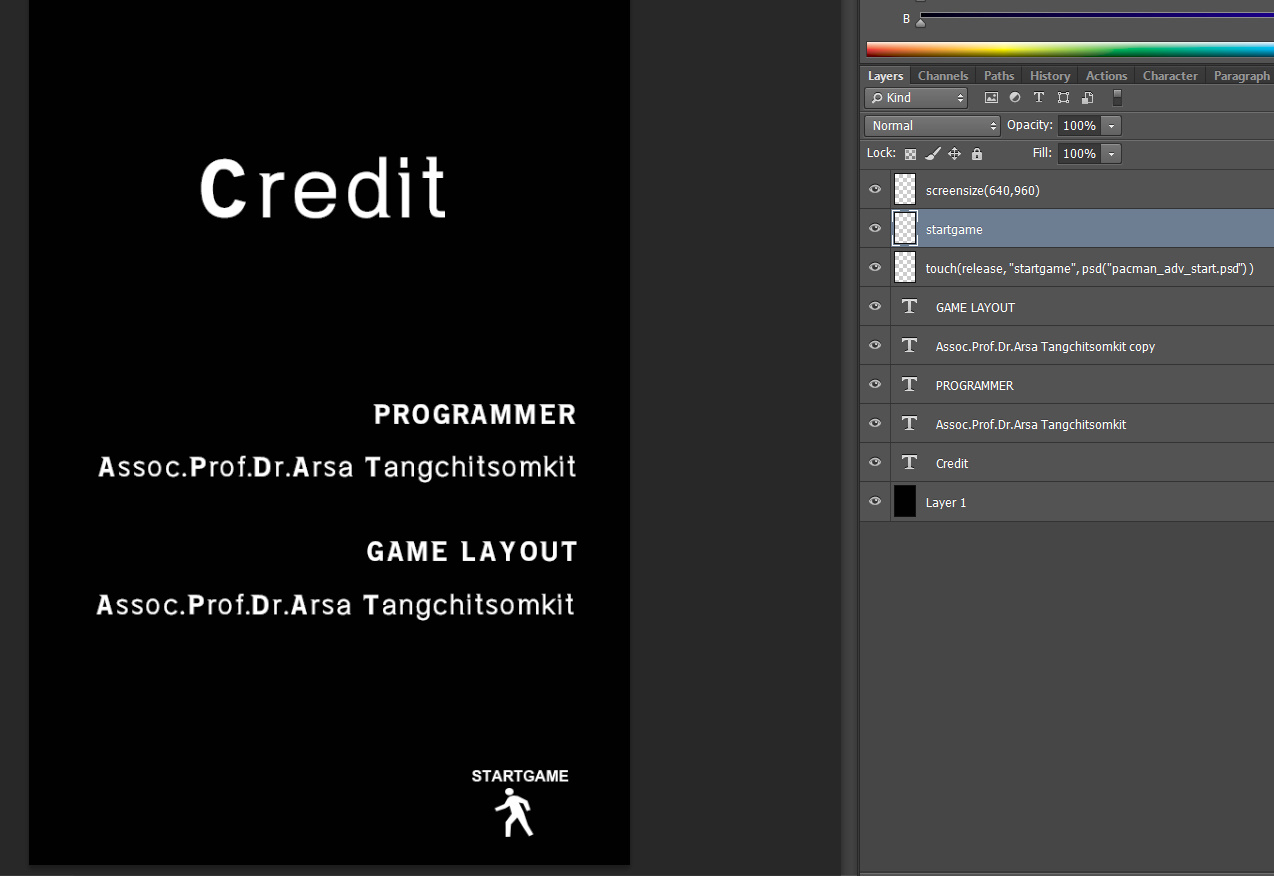
Task: Filter layers by adjustment layers
Action: [x=1014, y=97]
